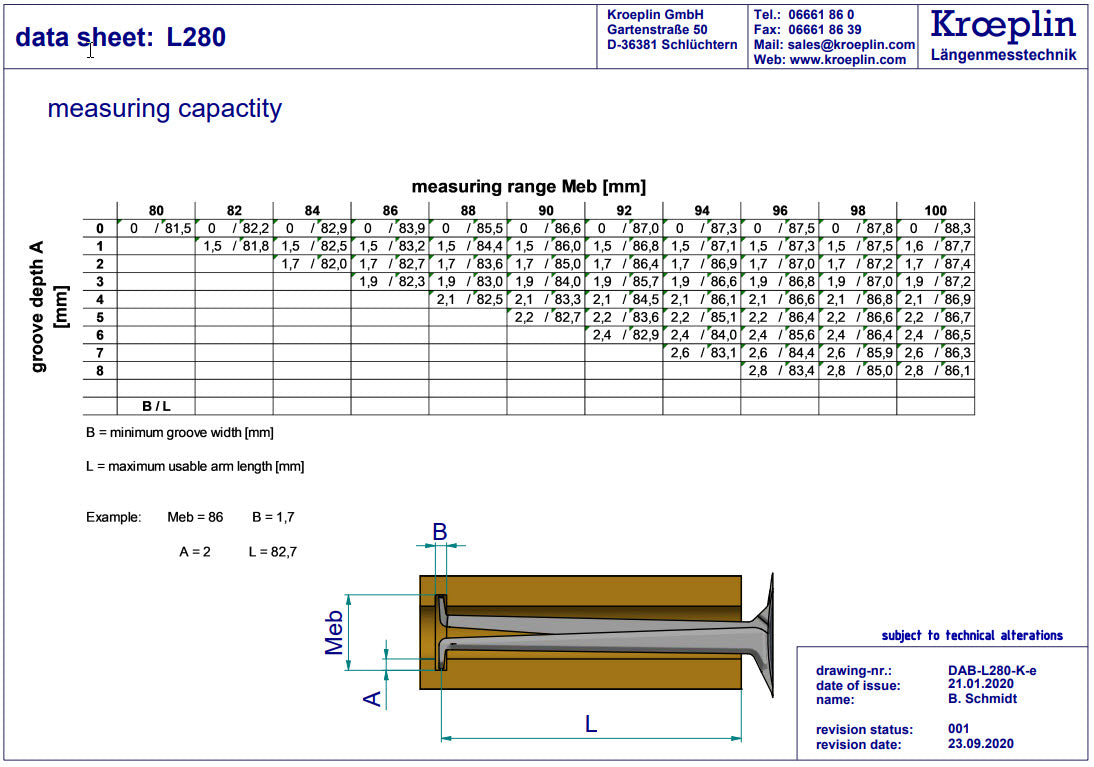This screenshot has width=1094, height=767.
Task: Click the table cell '0 / 81,5'
Action: tap(156, 229)
